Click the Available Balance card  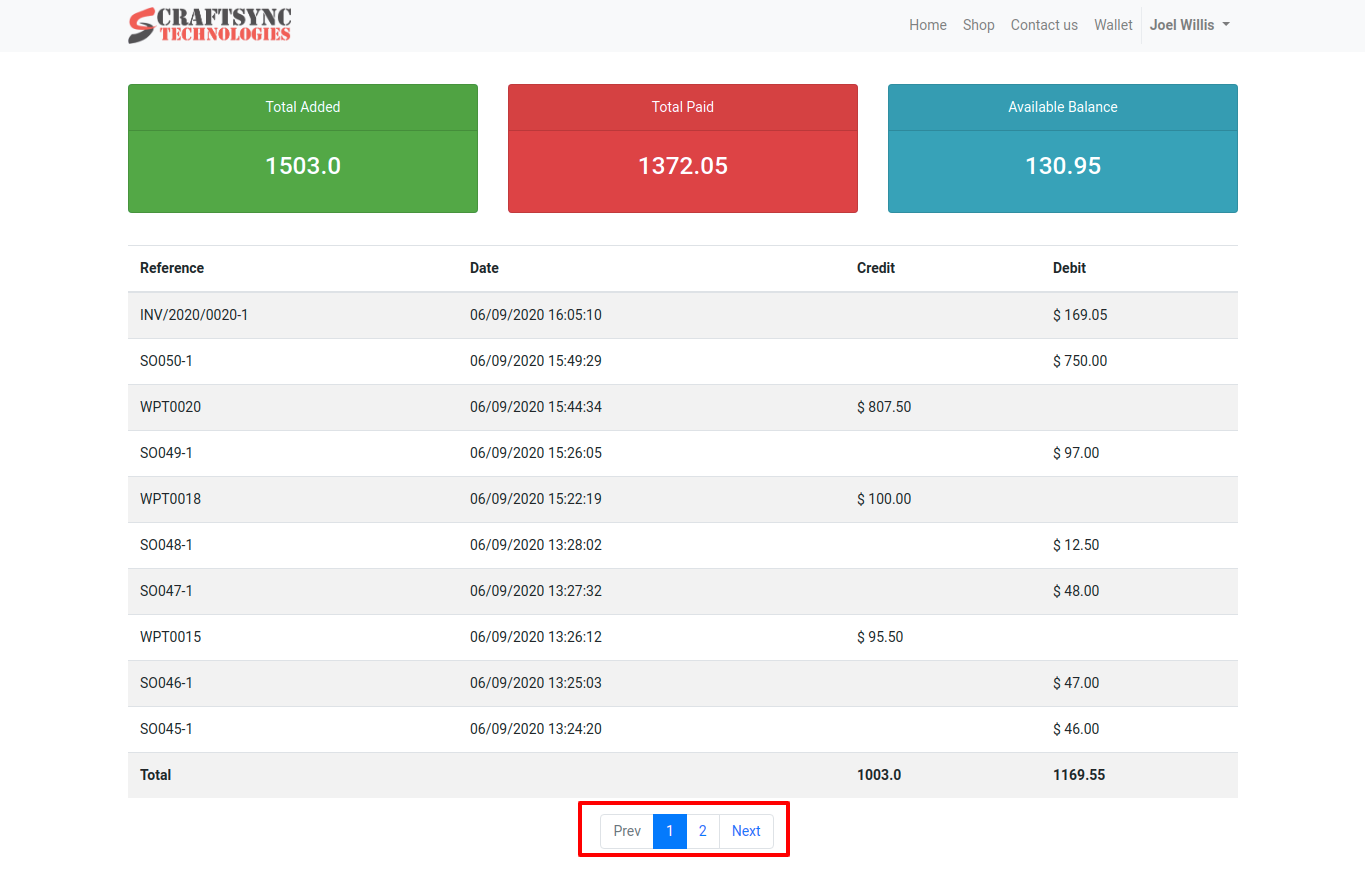point(1063,148)
